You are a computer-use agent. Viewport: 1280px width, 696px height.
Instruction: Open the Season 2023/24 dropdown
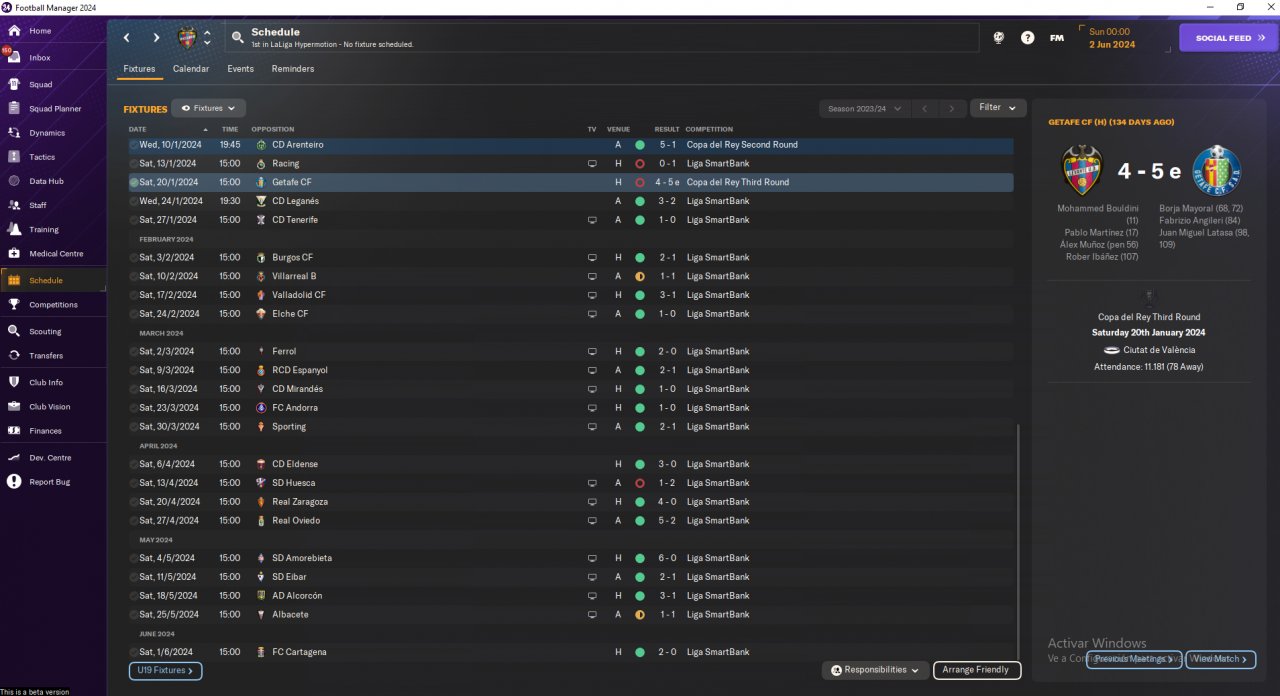pyautogui.click(x=863, y=108)
